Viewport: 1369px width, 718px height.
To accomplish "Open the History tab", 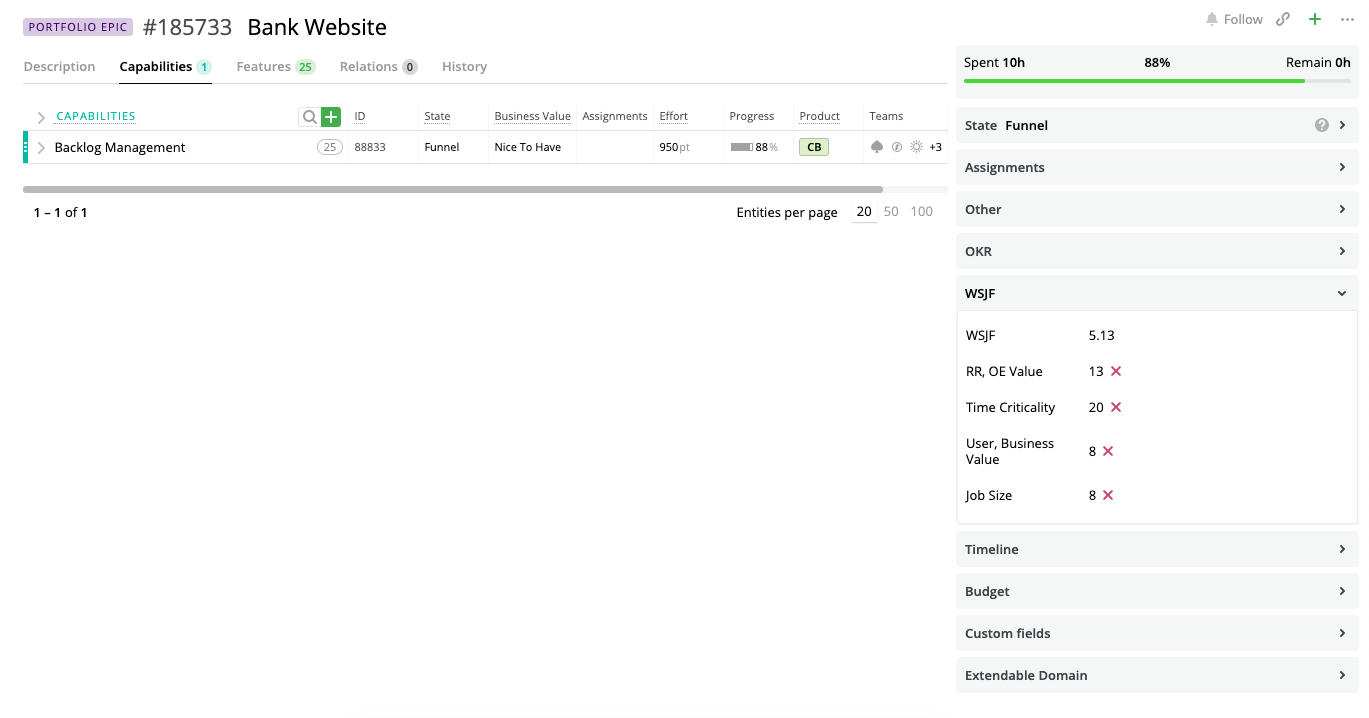I will [x=464, y=67].
